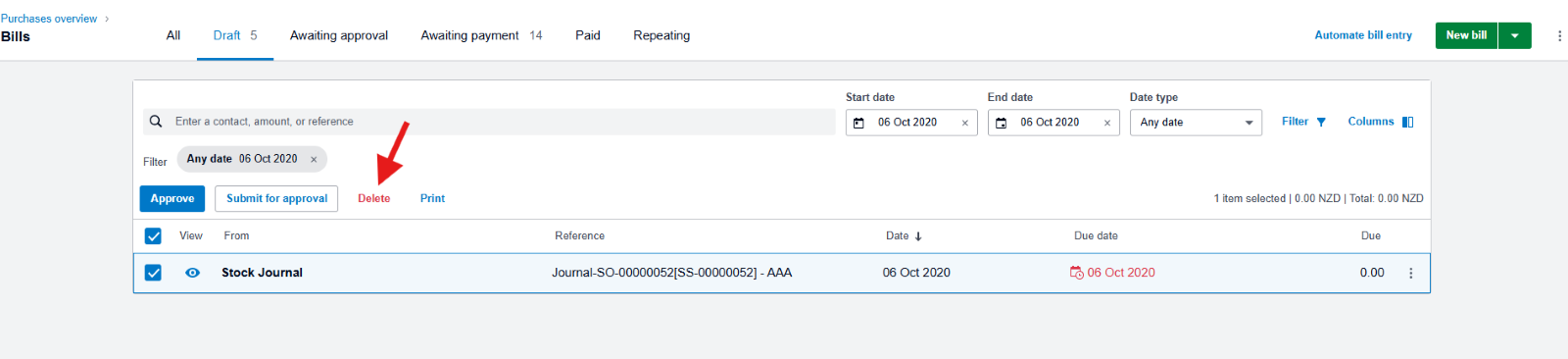View the Stock Journal bill via eye icon

coord(192,273)
